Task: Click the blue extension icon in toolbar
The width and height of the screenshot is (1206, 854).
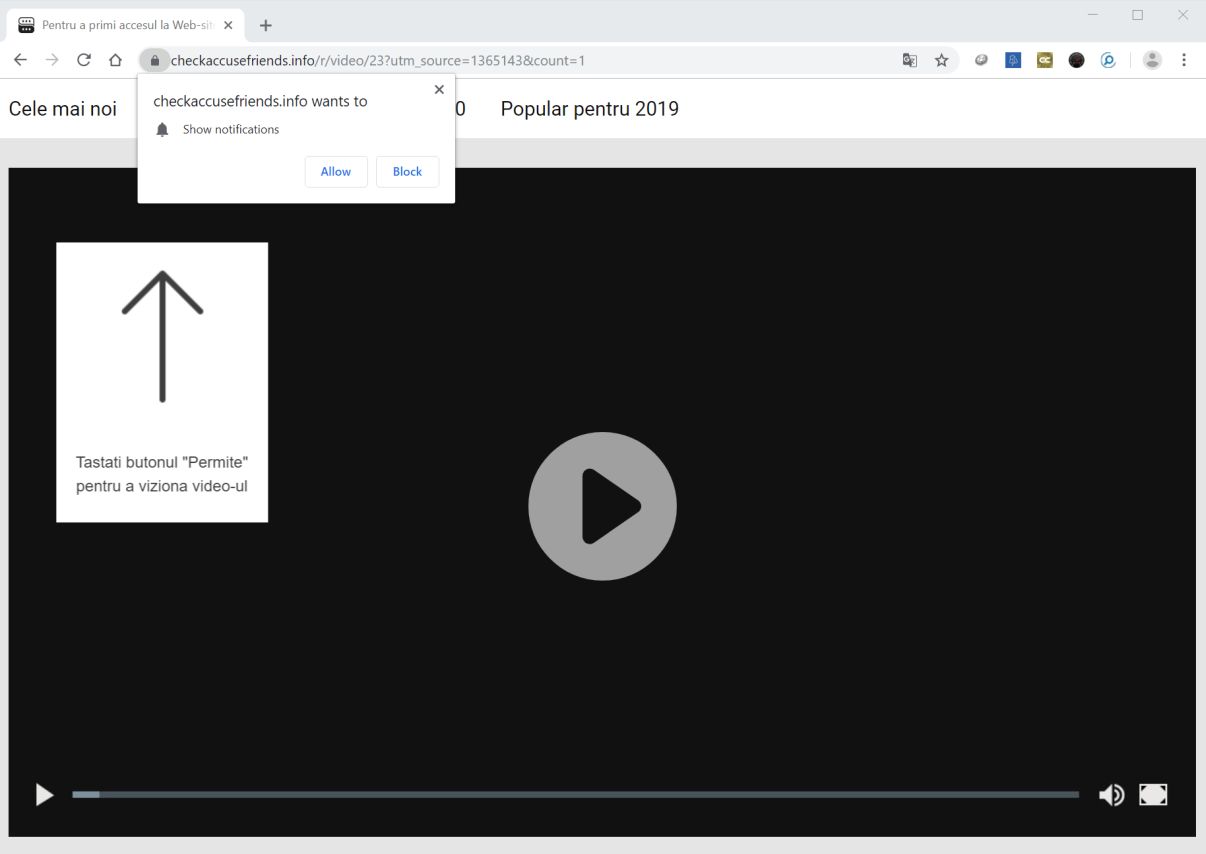Action: coord(1012,60)
